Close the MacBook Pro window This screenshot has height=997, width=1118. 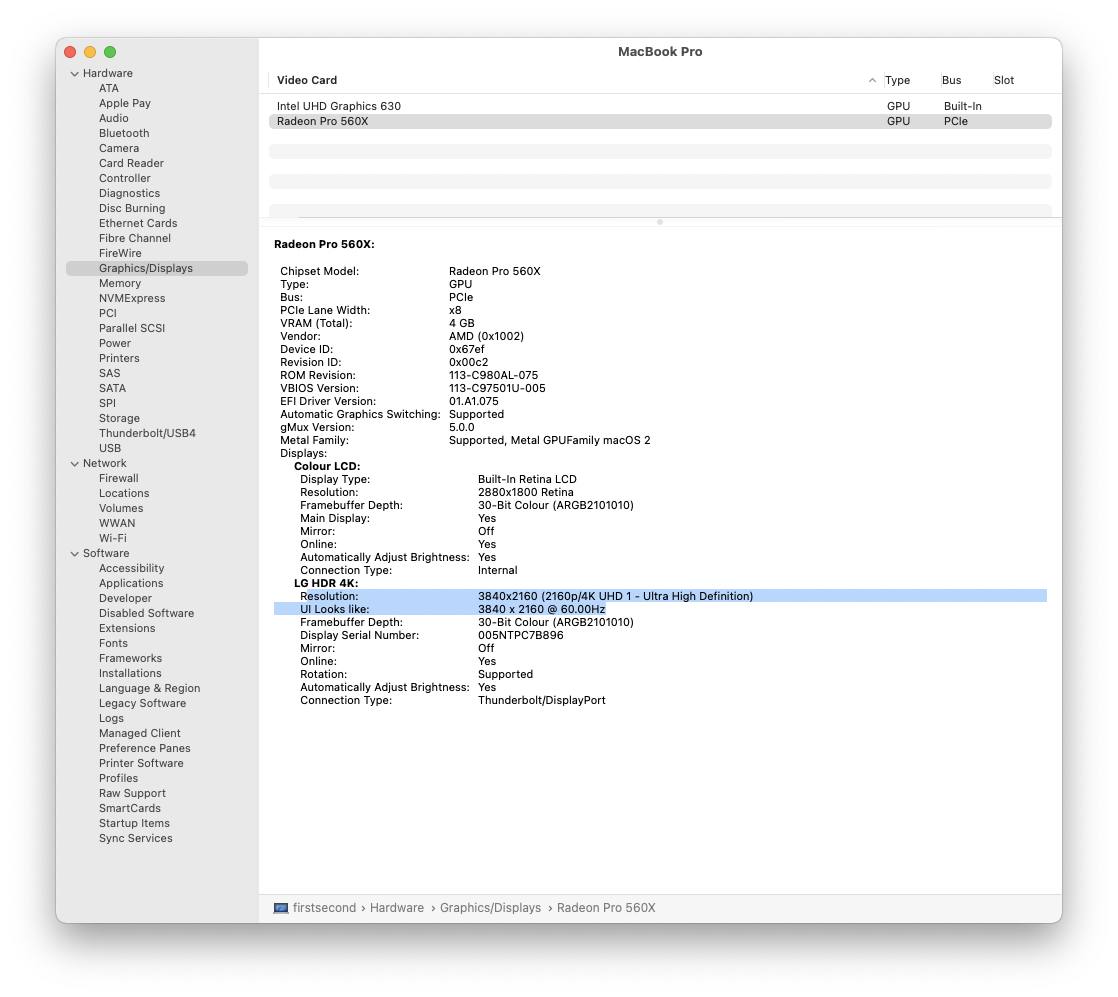click(x=70, y=52)
